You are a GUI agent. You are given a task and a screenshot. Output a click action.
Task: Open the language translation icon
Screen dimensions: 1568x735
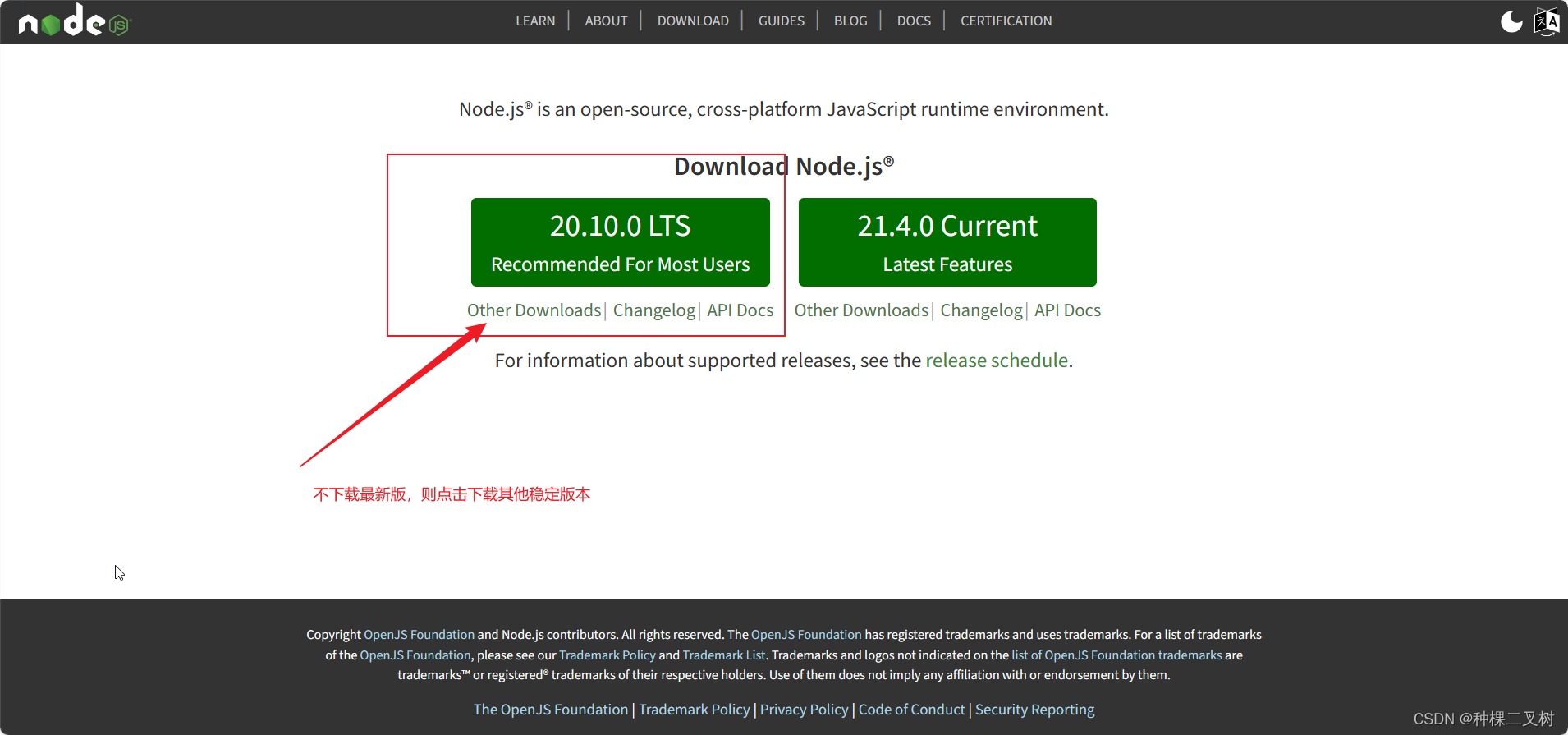[1547, 21]
